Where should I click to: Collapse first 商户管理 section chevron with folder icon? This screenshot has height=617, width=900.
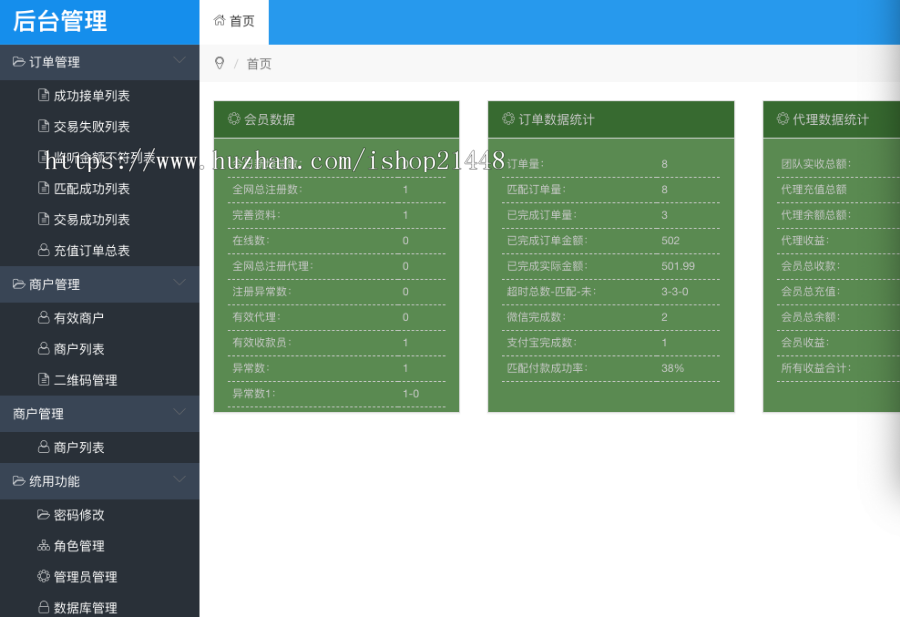(180, 282)
